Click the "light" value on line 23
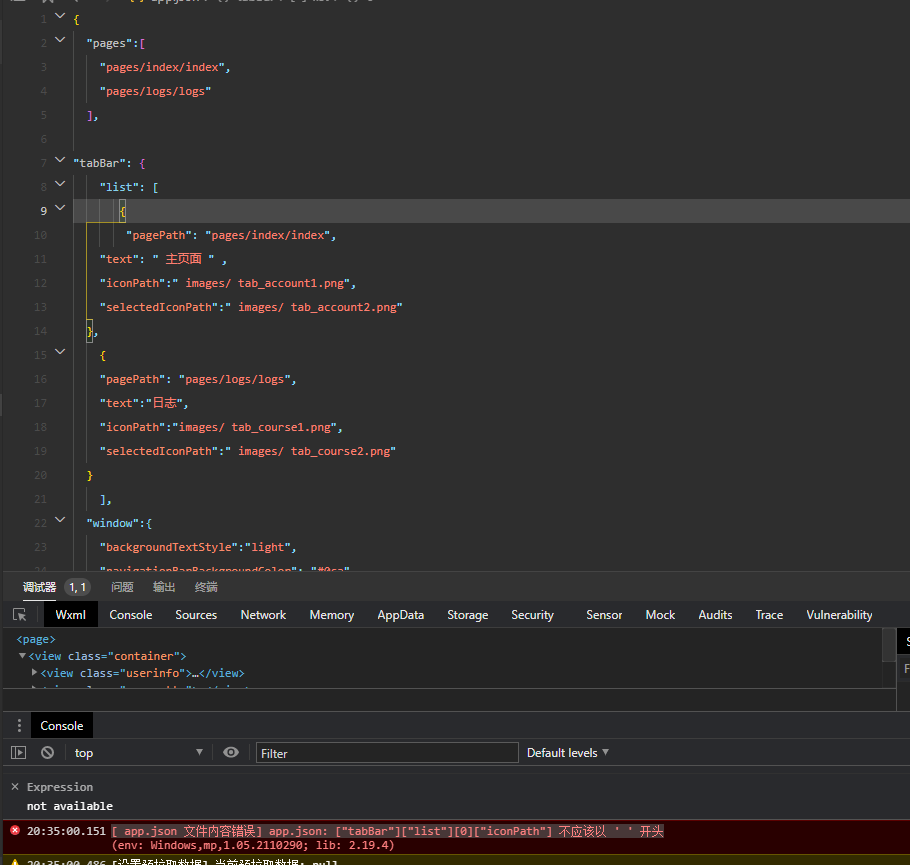The image size is (910, 865). pos(268,547)
